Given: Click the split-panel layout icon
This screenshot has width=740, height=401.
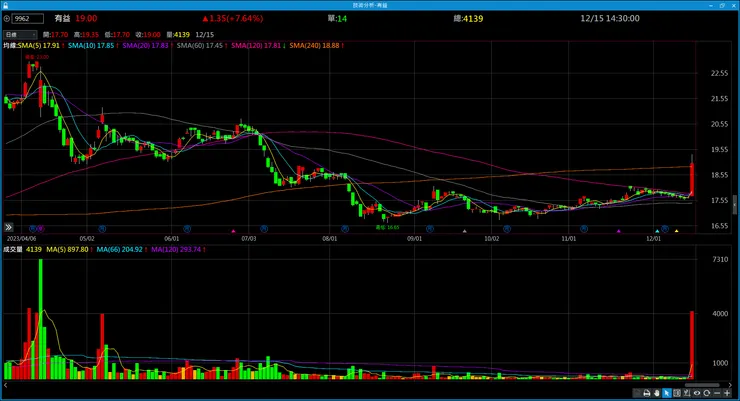Looking at the screenshot, I should tap(677, 393).
